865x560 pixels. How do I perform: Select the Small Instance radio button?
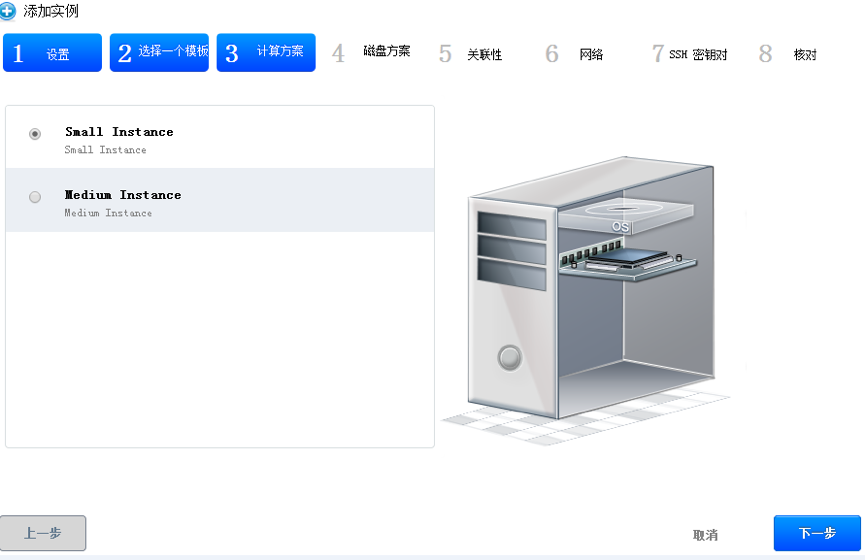coord(35,133)
